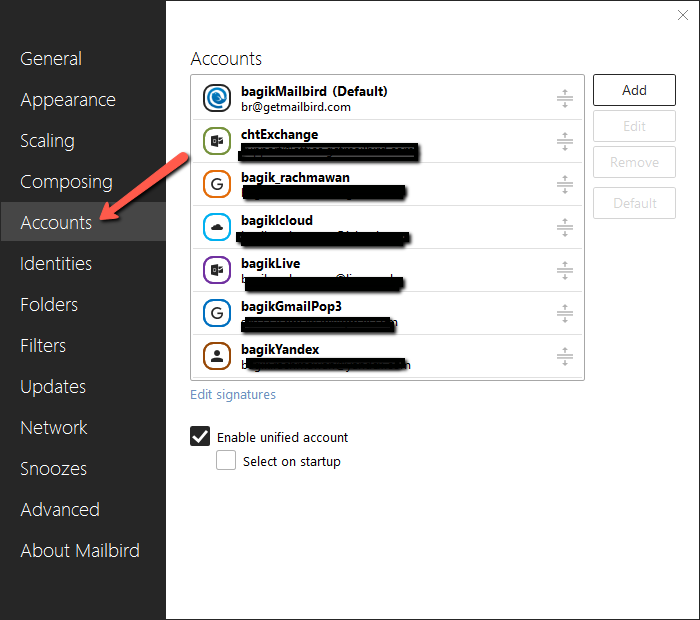Click the bagikLive Outlook icon
This screenshot has height=620, width=700.
(217, 270)
